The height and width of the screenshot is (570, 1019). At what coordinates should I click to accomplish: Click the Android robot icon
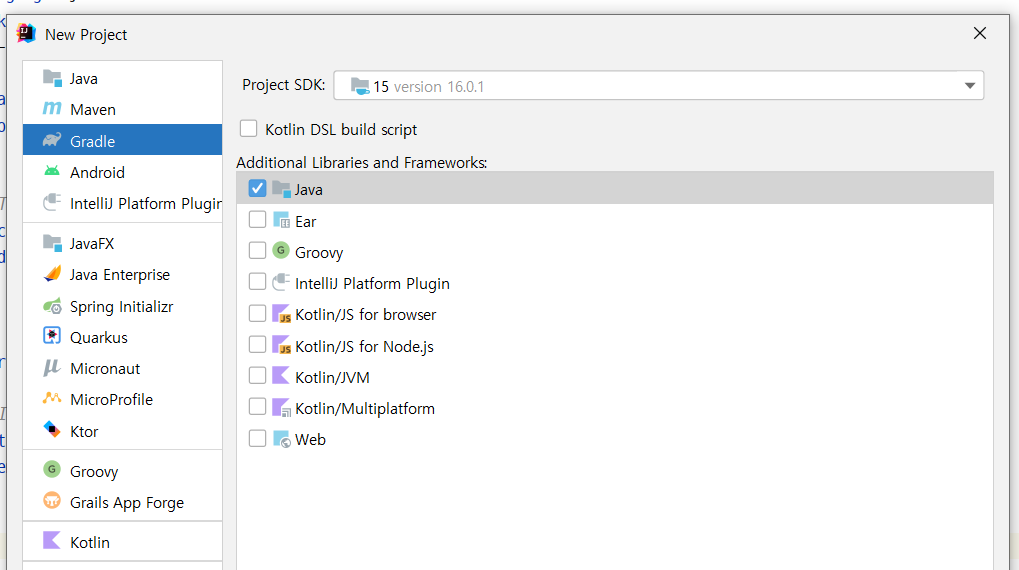pos(52,171)
